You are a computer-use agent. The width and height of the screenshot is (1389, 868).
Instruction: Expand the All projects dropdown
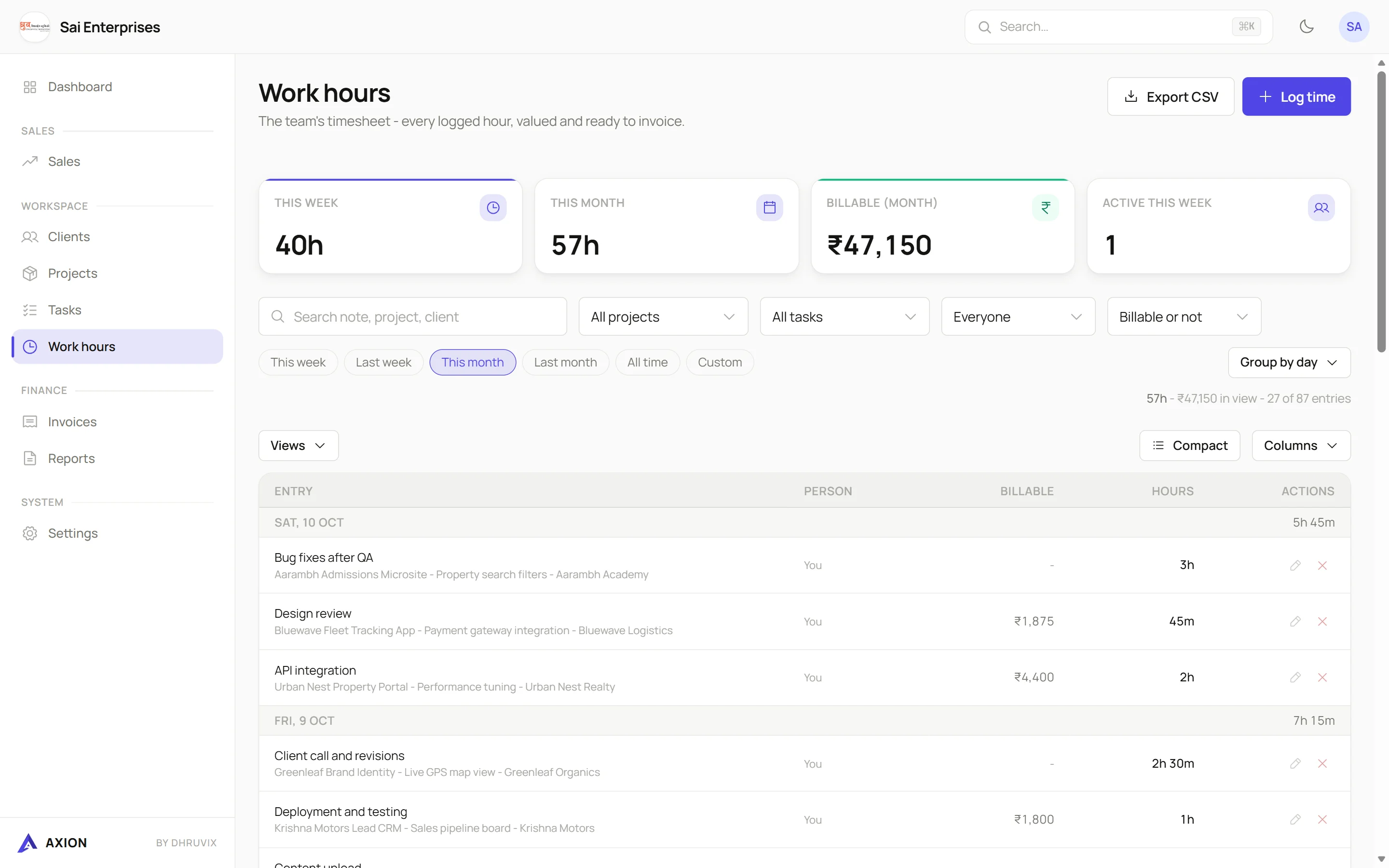[663, 316]
